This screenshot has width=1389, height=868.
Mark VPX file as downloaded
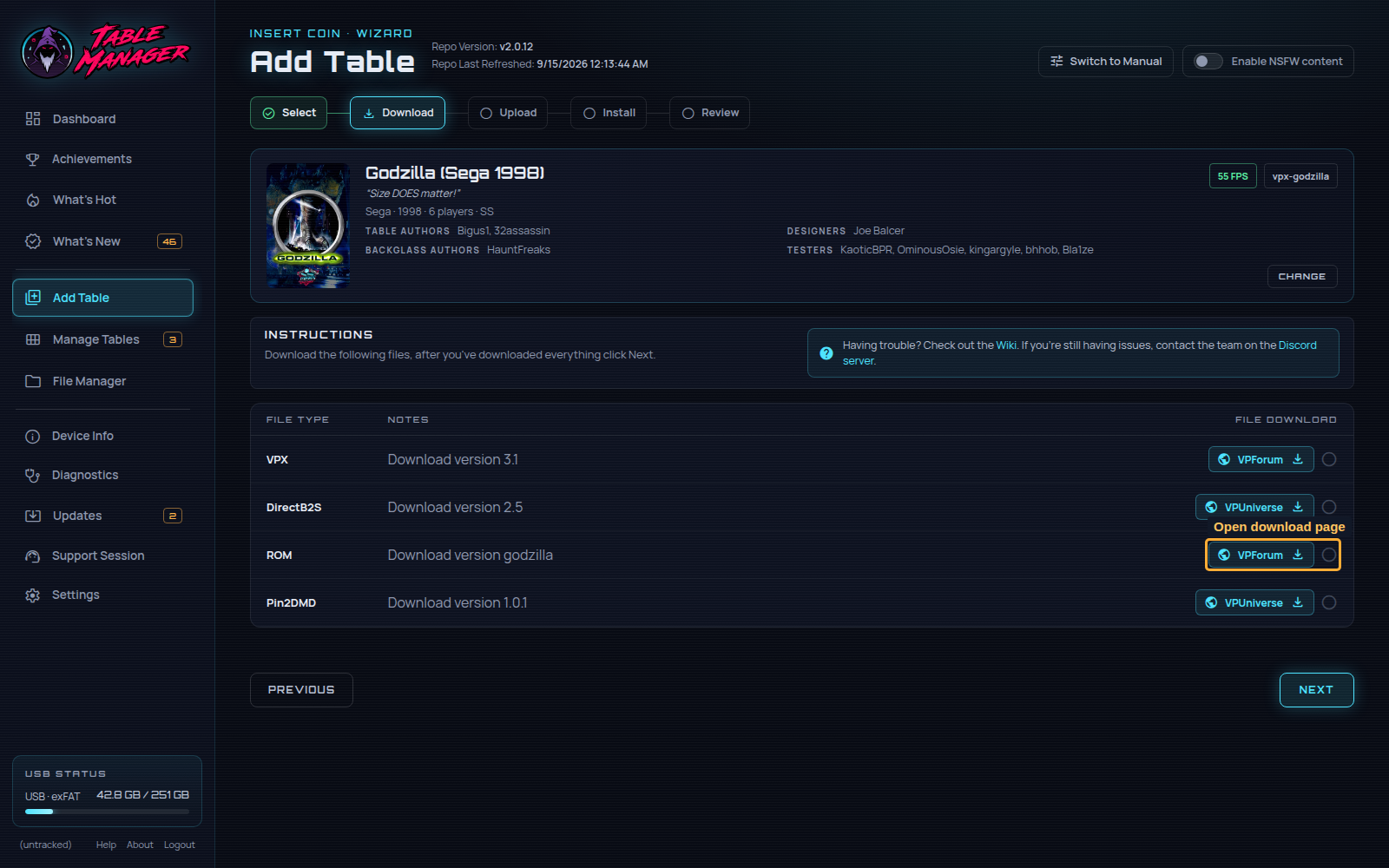point(1329,459)
